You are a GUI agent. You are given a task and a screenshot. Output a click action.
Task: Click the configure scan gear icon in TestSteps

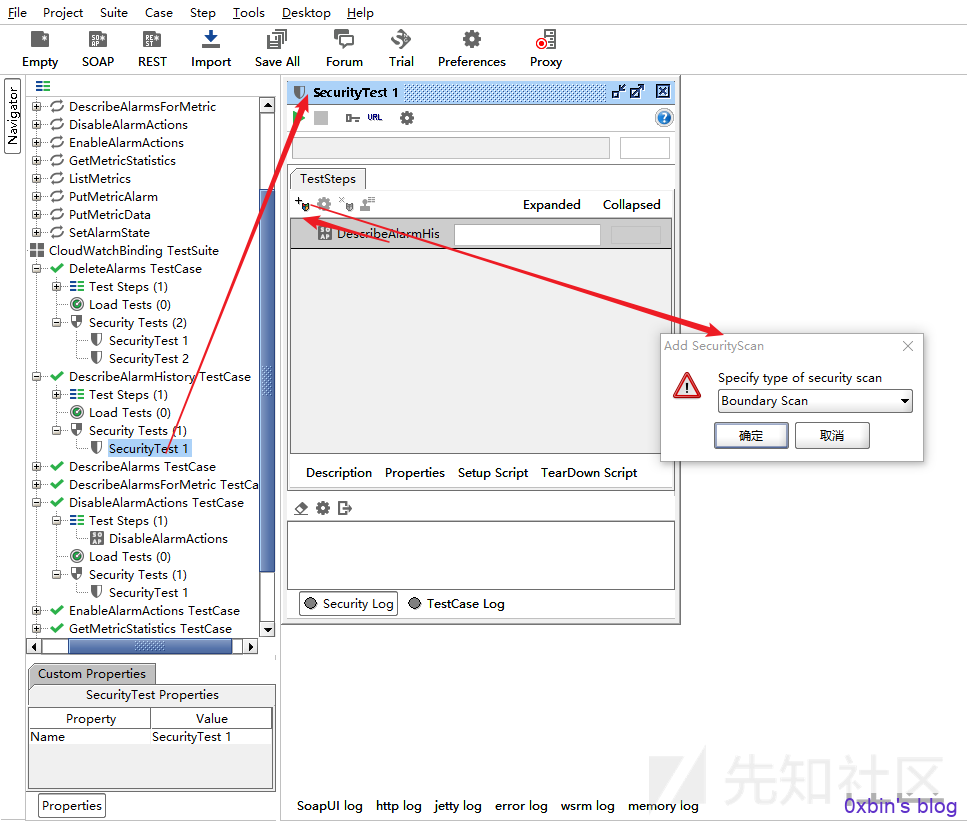point(324,204)
